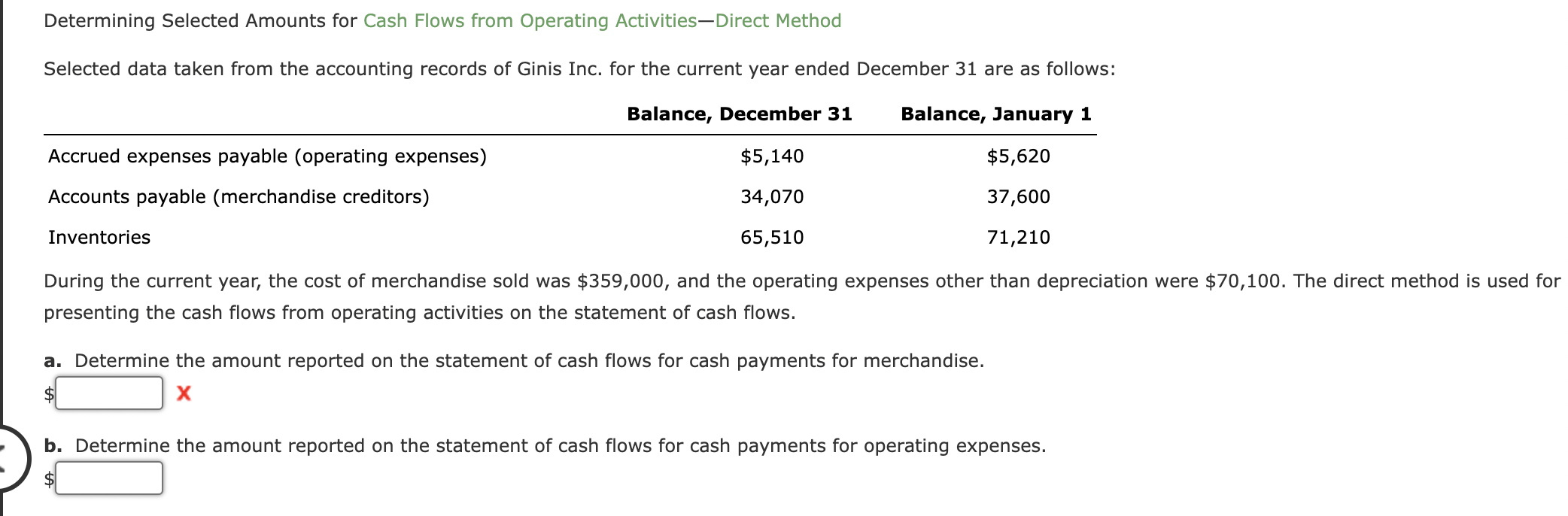Open Cash Flows from Operating Activities—Direct Method link
This screenshot has width=1568, height=516.
click(x=600, y=21)
